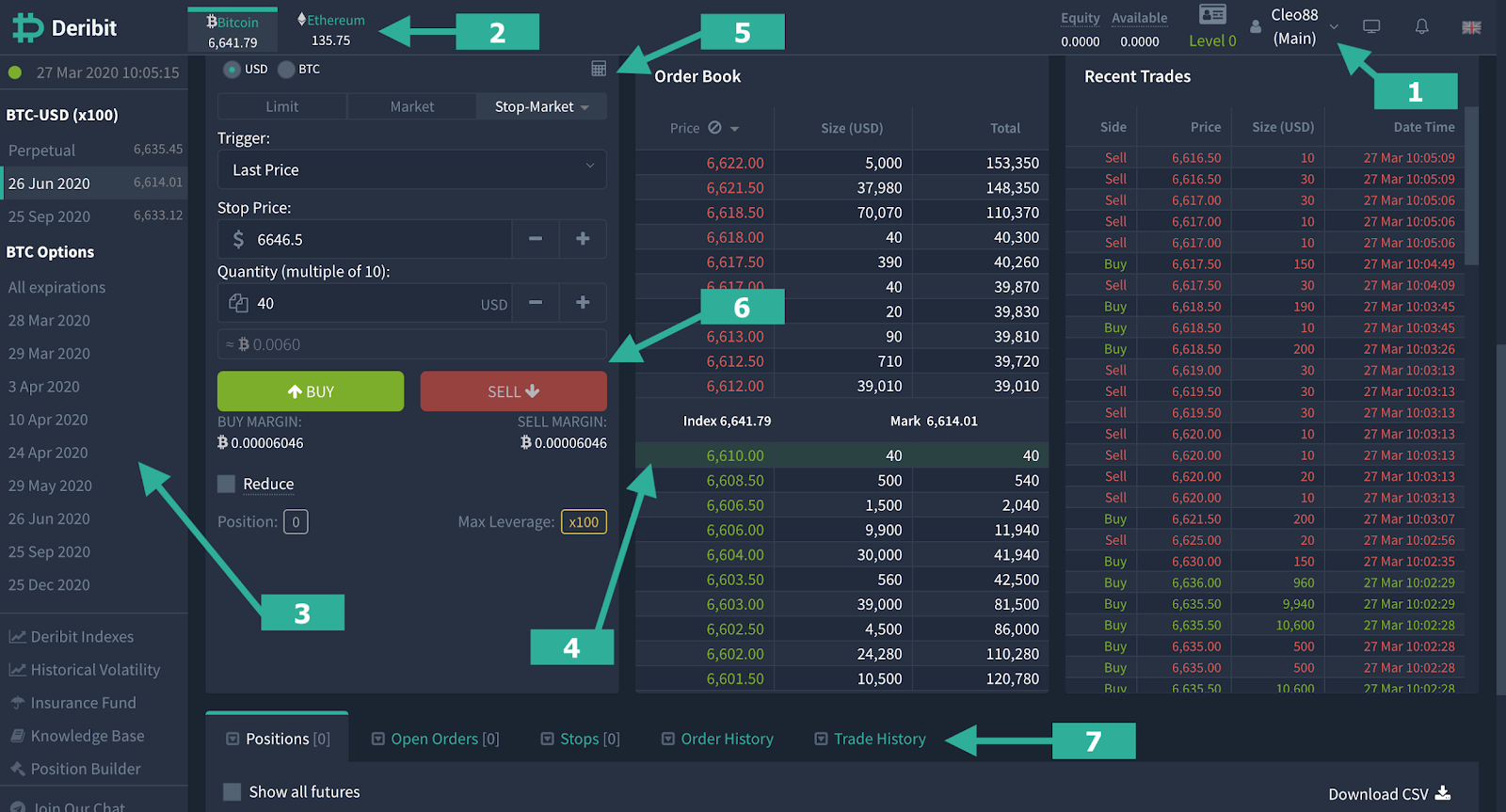The height and width of the screenshot is (812, 1506).
Task: Click the green BUY button
Action: tap(311, 391)
